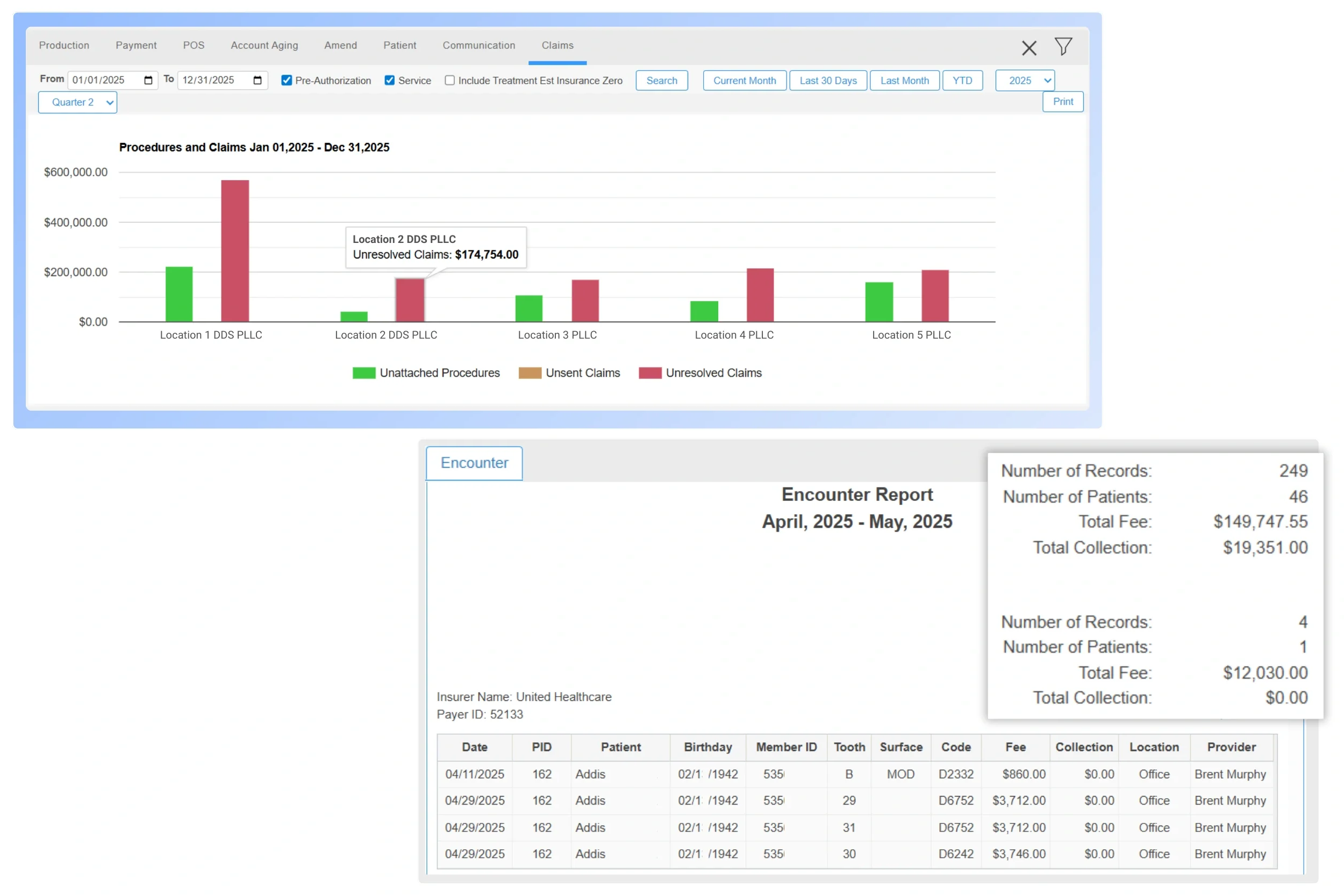This screenshot has height=896, width=1344.
Task: Click Location 5 green Unattached Procedures bar
Action: (x=878, y=302)
